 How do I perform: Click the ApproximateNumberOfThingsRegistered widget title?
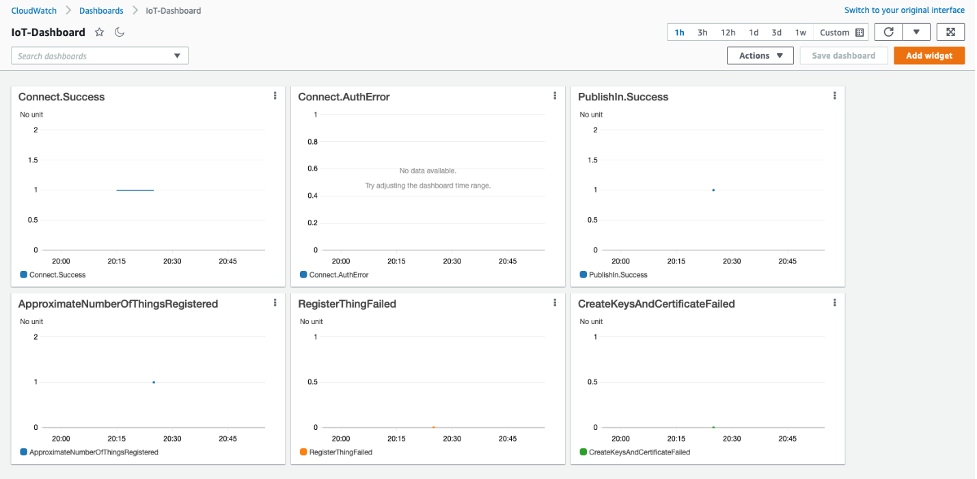(118, 304)
